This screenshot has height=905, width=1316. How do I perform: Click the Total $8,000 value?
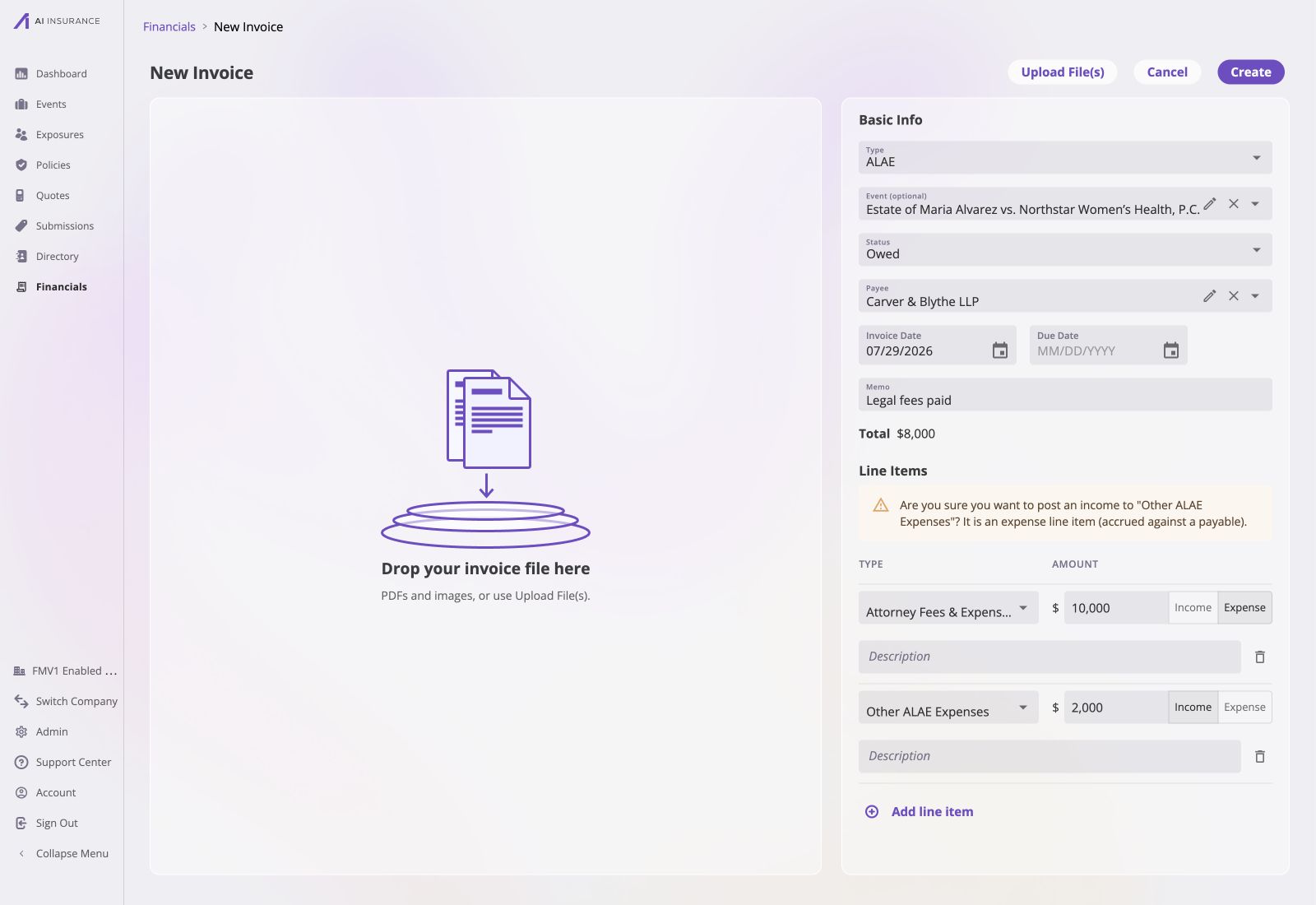[915, 434]
